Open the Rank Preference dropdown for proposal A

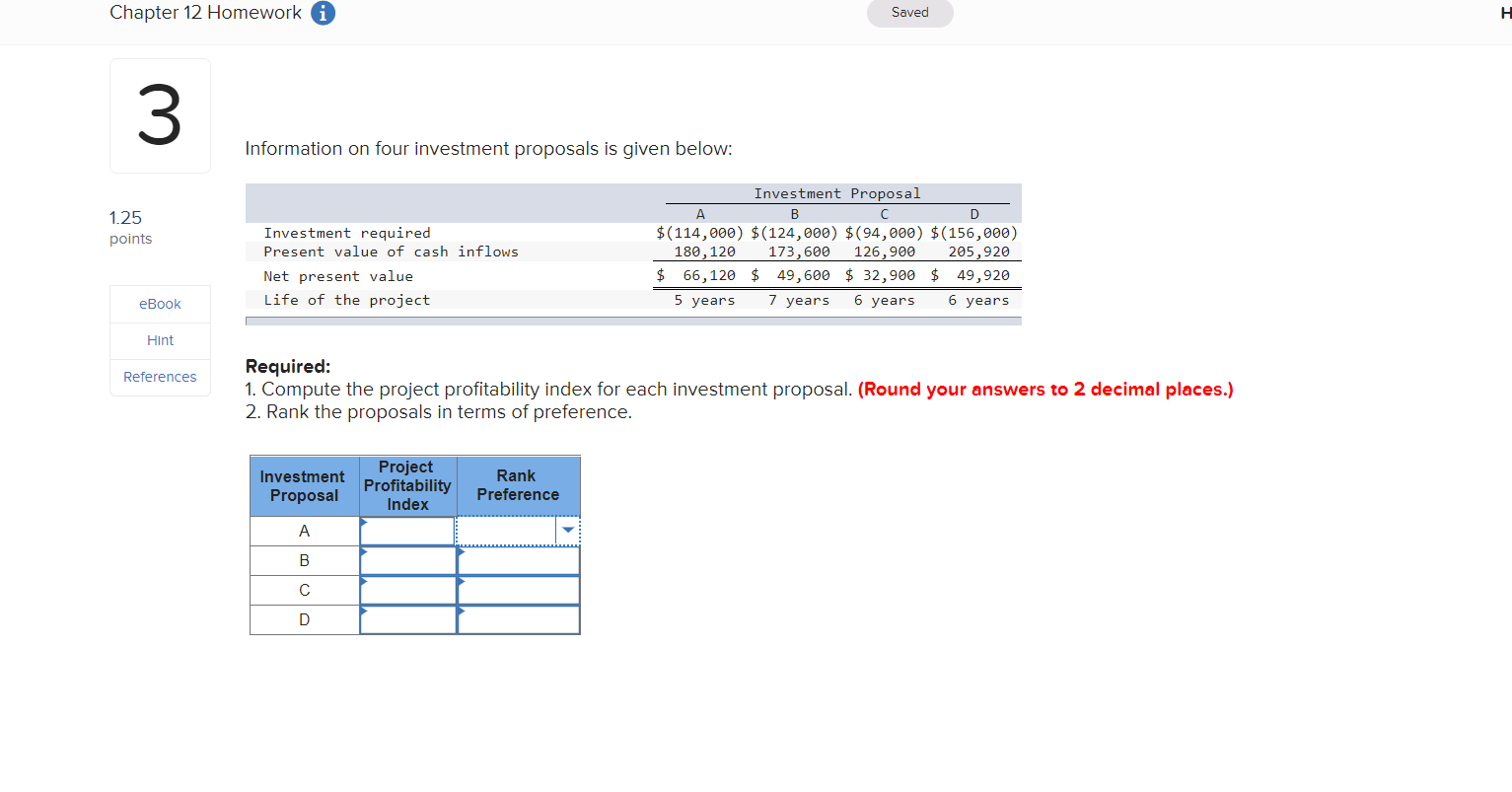tap(567, 531)
